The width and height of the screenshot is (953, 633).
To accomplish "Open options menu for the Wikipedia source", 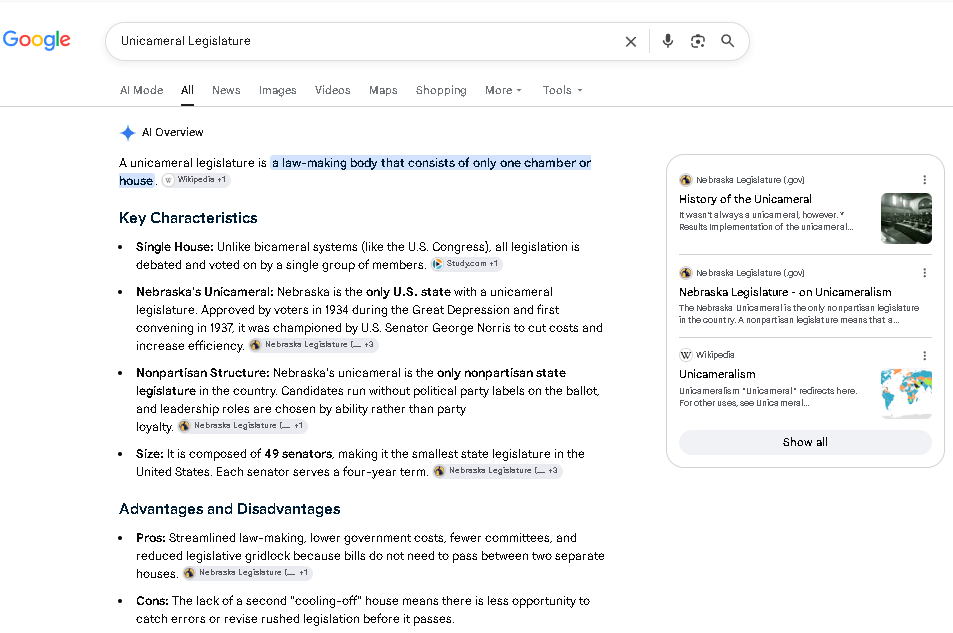I will click(x=924, y=355).
